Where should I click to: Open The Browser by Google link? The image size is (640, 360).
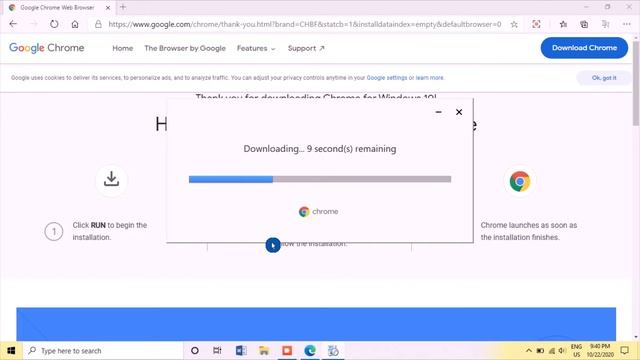tap(185, 48)
